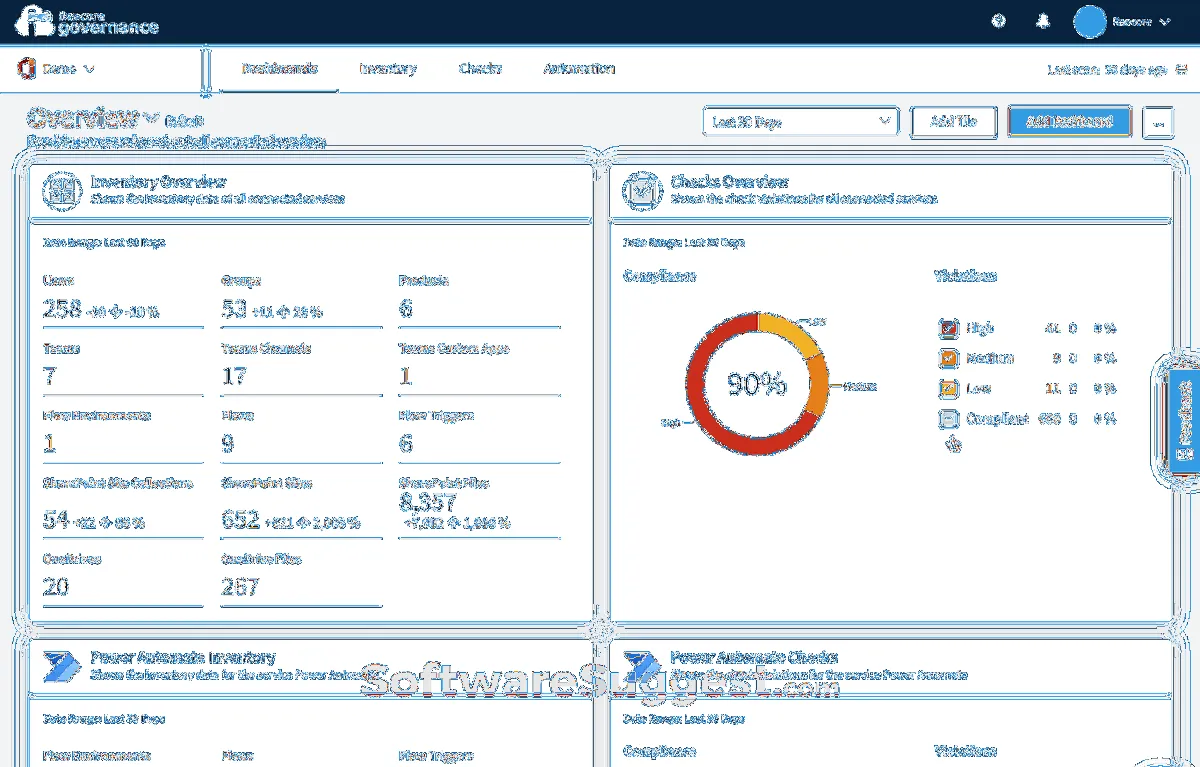Click the Add Tile button
The width and height of the screenshot is (1200, 767).
[x=953, y=122]
